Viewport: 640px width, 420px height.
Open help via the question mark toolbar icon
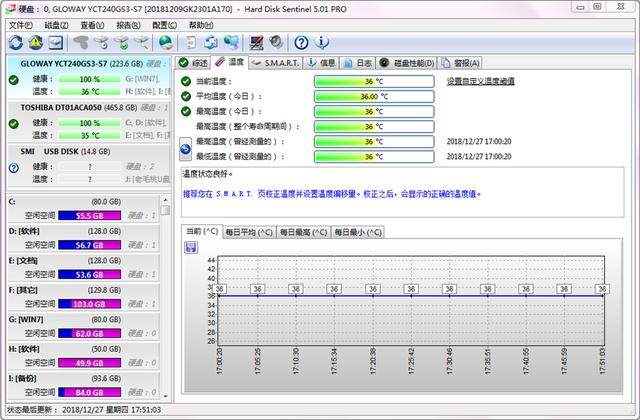(x=301, y=42)
